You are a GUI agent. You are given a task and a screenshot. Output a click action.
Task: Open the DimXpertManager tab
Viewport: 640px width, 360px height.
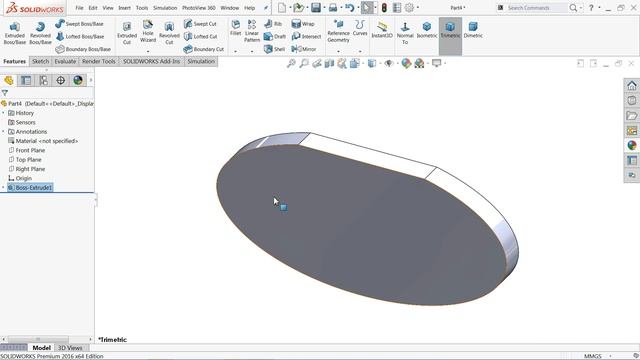pyautogui.click(x=60, y=80)
